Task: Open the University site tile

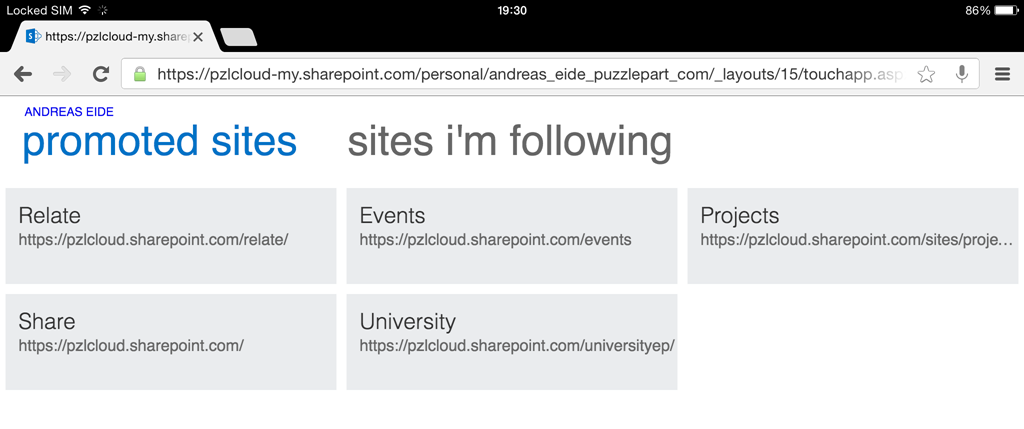Action: coord(512,342)
